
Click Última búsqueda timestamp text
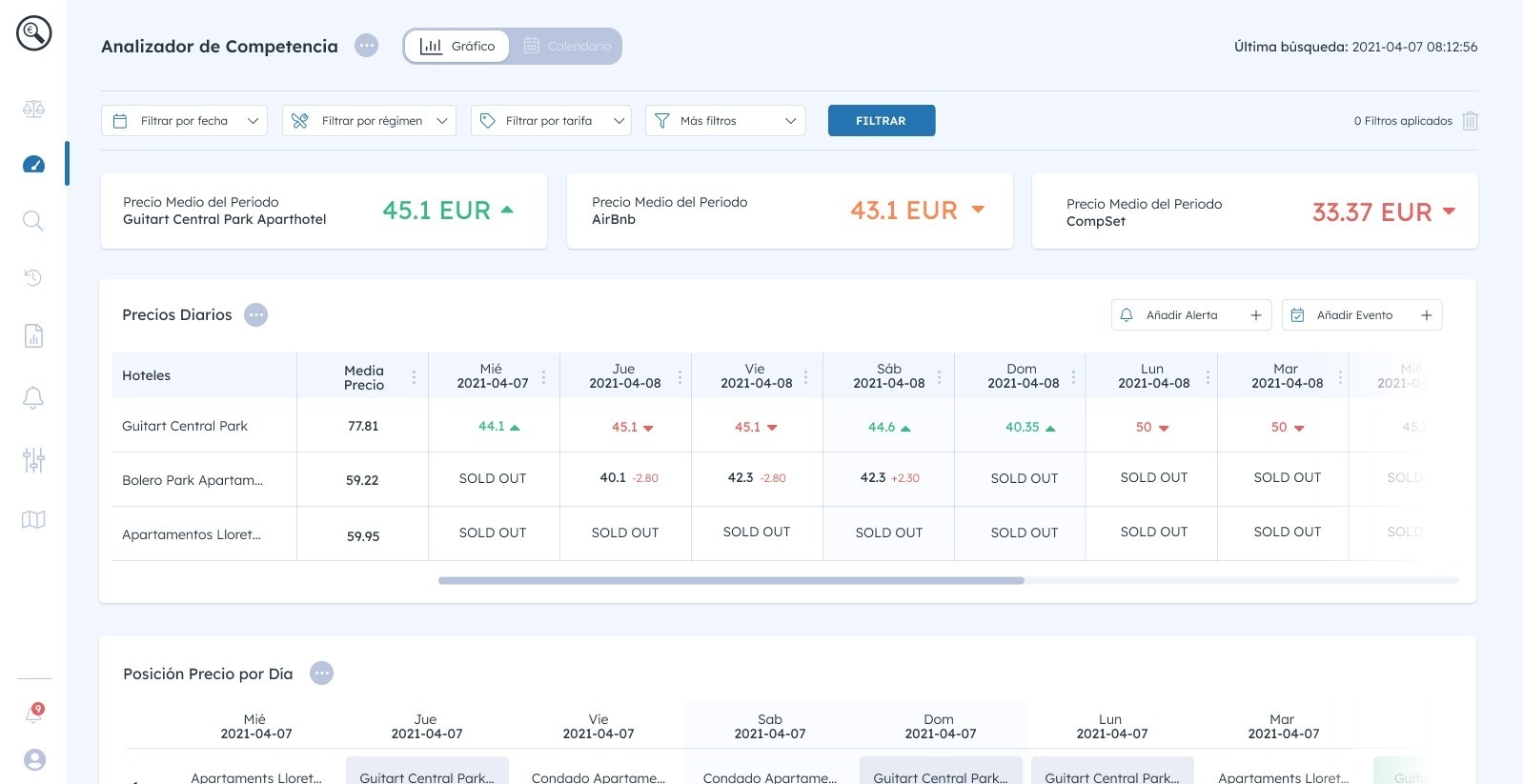(x=1355, y=47)
